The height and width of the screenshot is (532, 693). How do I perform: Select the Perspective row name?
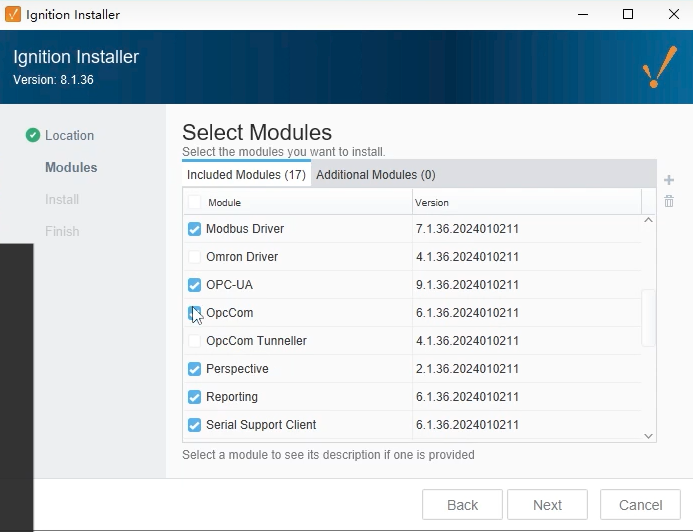pos(237,369)
